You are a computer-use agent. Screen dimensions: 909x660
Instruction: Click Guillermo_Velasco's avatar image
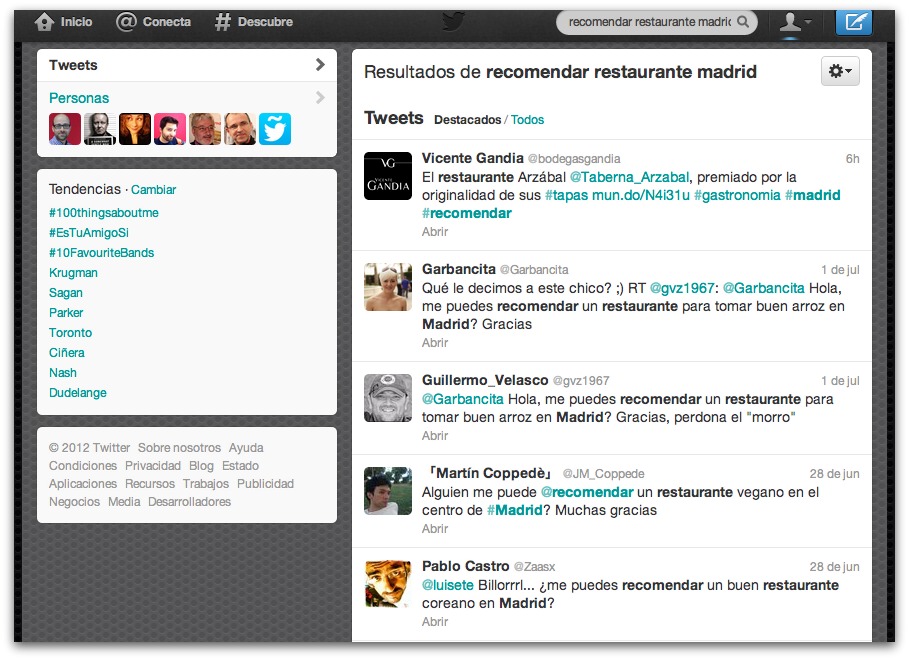[387, 398]
